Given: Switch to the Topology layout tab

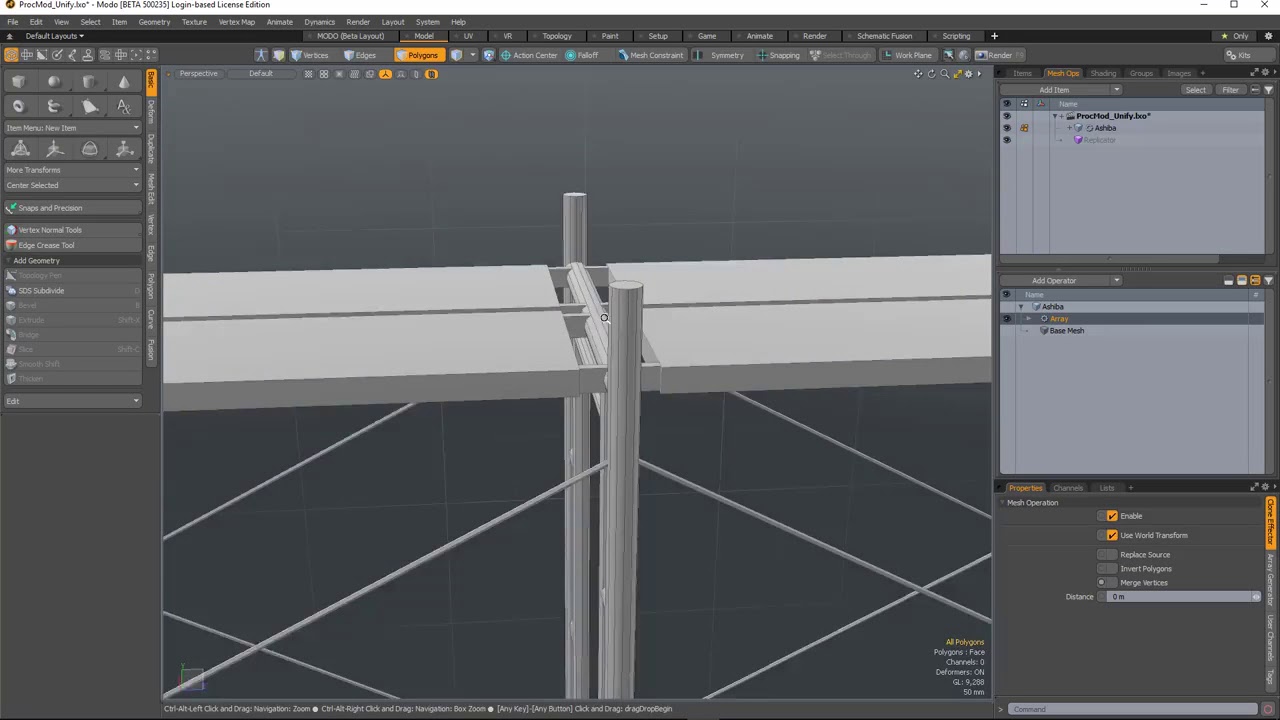Looking at the screenshot, I should (557, 36).
